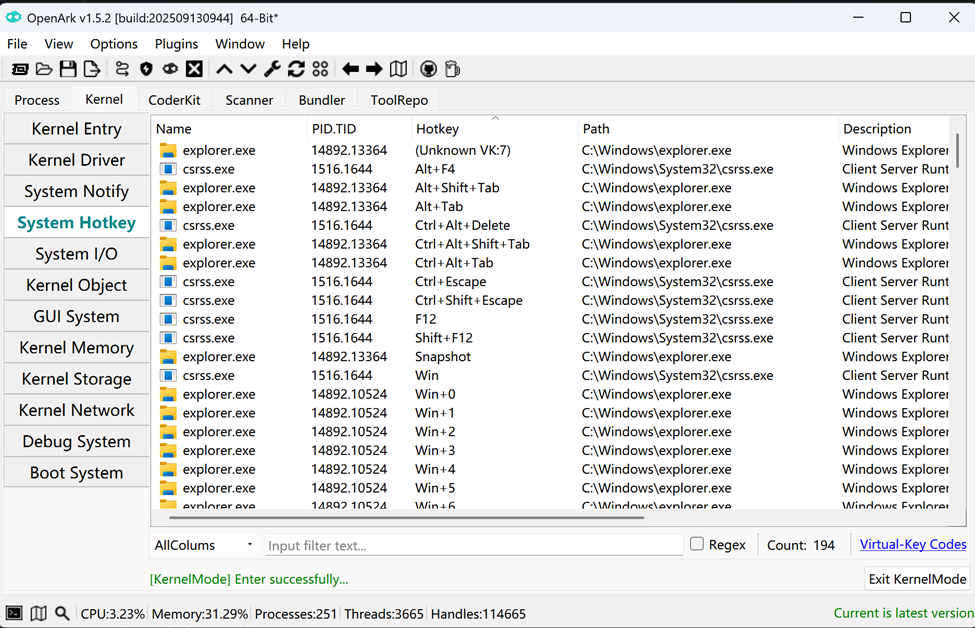Click the horizontal scrollbar under the hotkey list
The image size is (975, 628).
[407, 518]
